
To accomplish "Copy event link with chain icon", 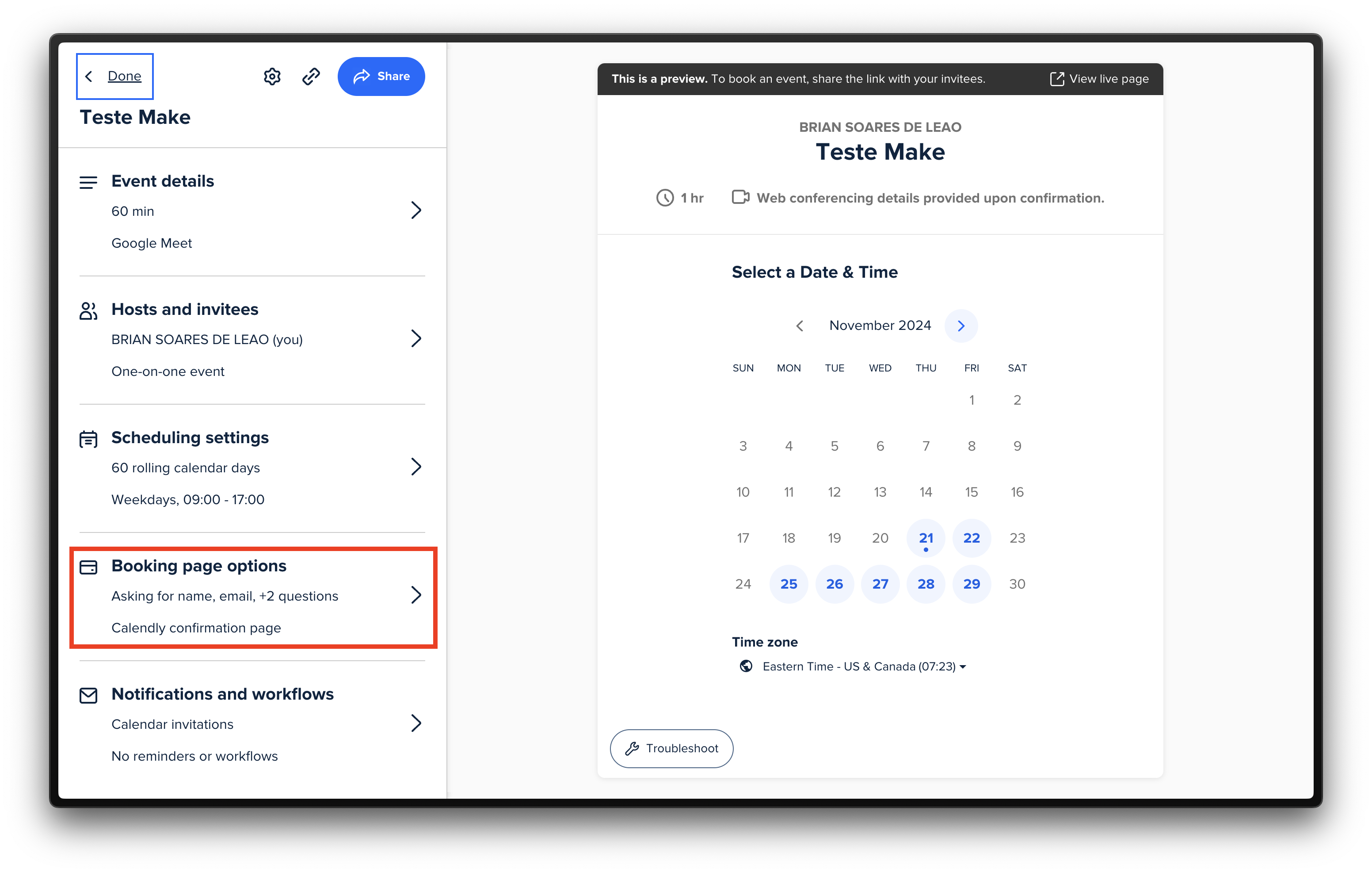I will click(311, 77).
